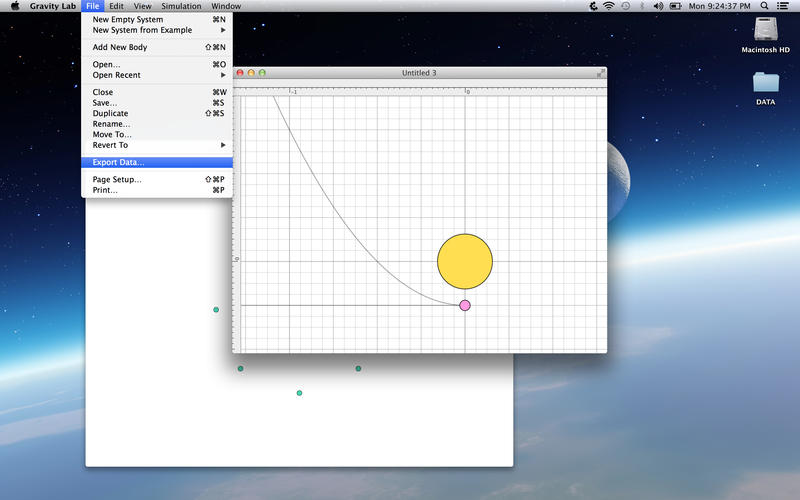Viewport: 800px width, 500px height.
Task: Zoom the Untitled 3 window
Action: [x=262, y=73]
